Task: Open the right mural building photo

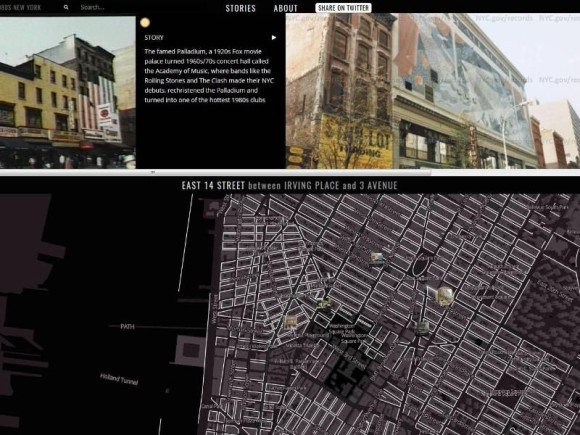Action: click(433, 91)
